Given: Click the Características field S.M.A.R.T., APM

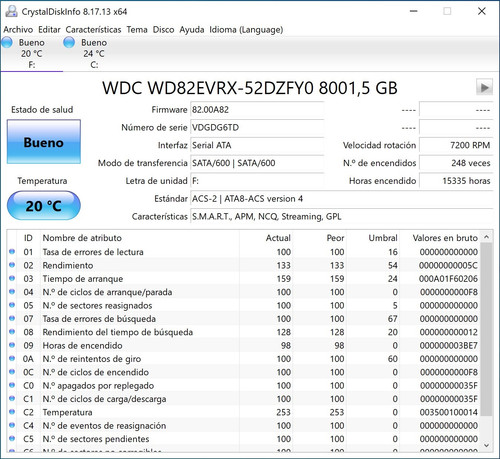Looking at the screenshot, I should point(342,217).
